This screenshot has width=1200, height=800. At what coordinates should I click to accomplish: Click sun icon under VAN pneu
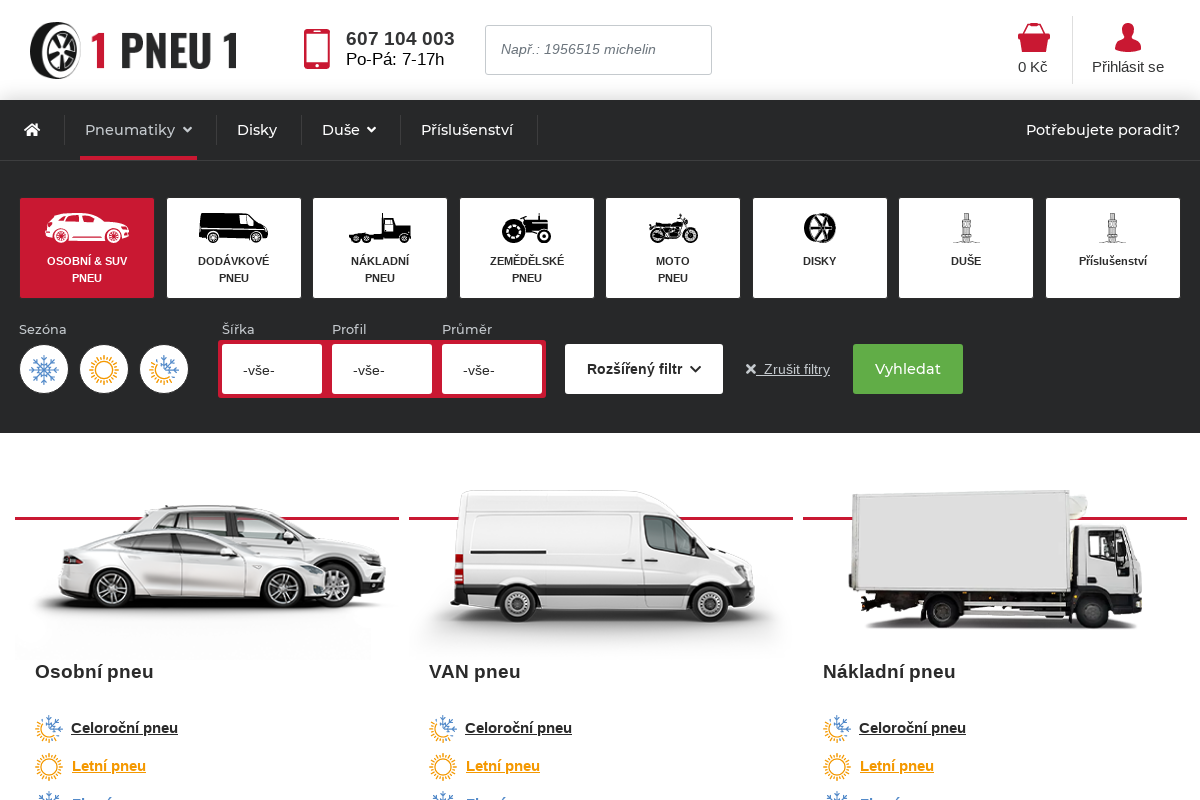[443, 767]
